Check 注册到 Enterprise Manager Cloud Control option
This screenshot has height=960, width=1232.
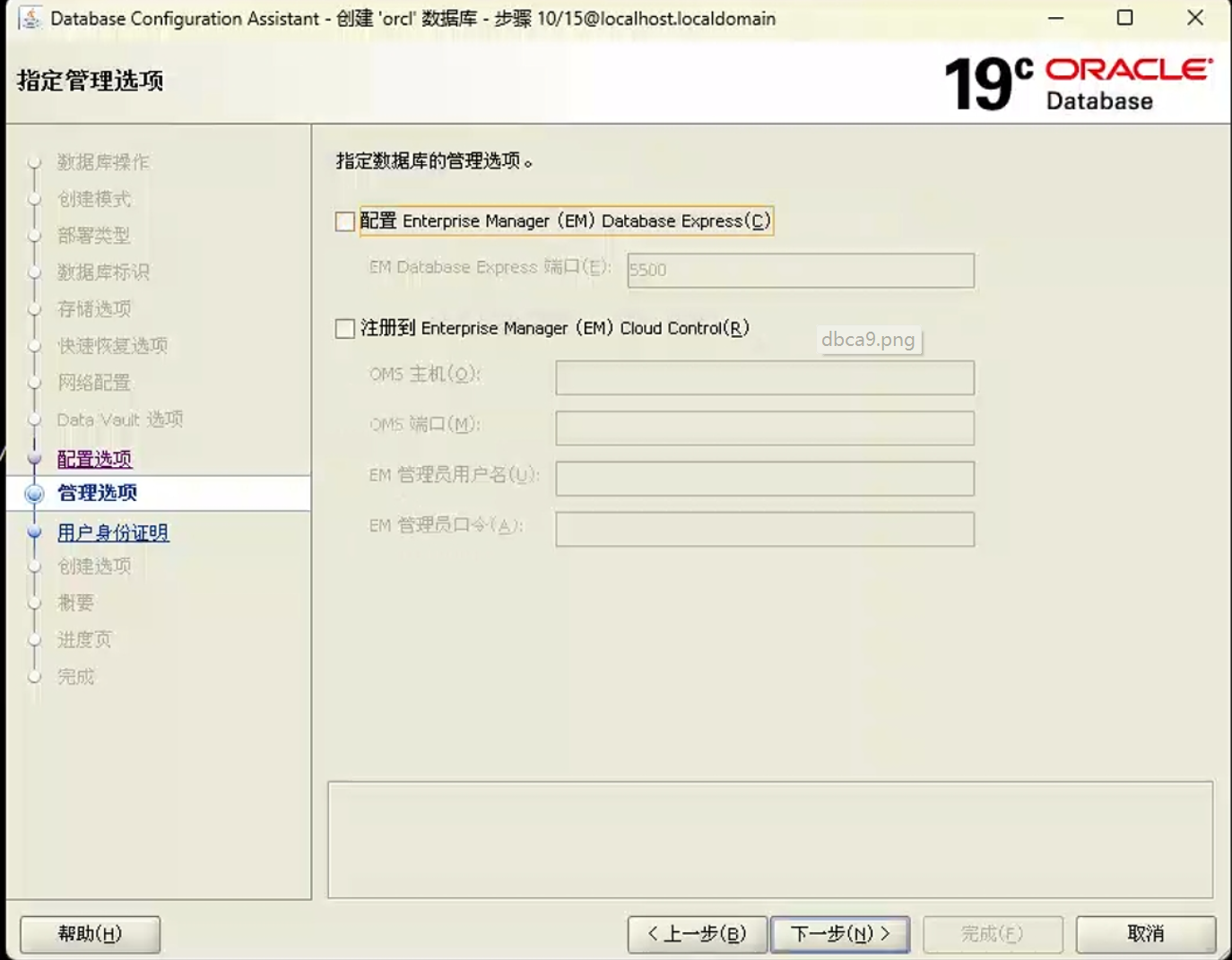point(345,329)
